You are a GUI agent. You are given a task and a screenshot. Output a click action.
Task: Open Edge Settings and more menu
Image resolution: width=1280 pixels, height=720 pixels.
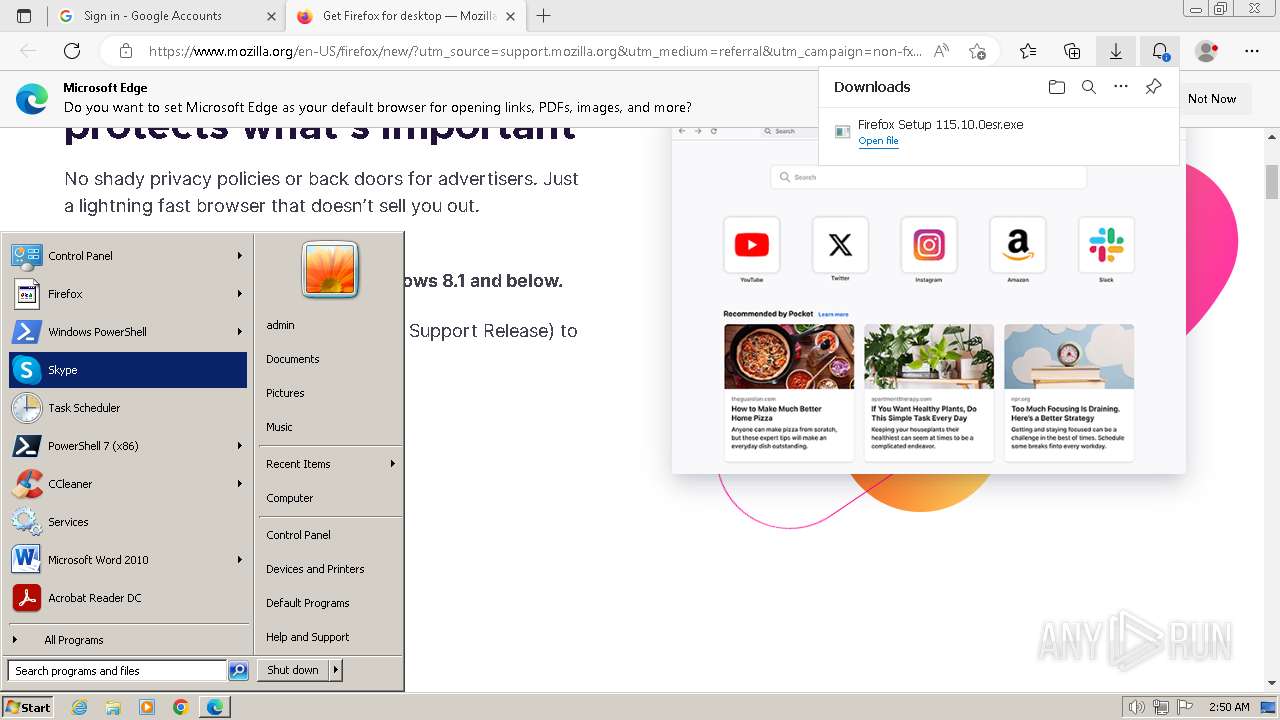tap(1252, 51)
